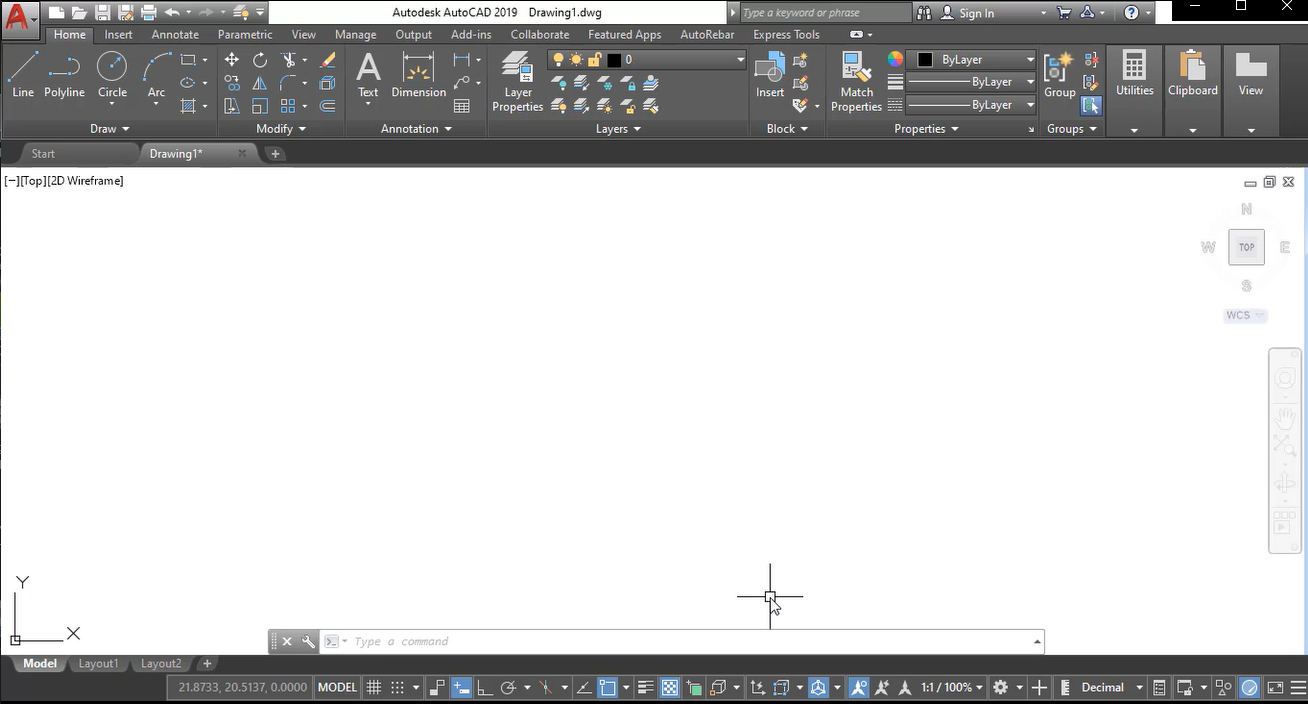Viewport: 1308px width, 704px height.
Task: Open the AutoCAD application menu button
Action: (20, 18)
